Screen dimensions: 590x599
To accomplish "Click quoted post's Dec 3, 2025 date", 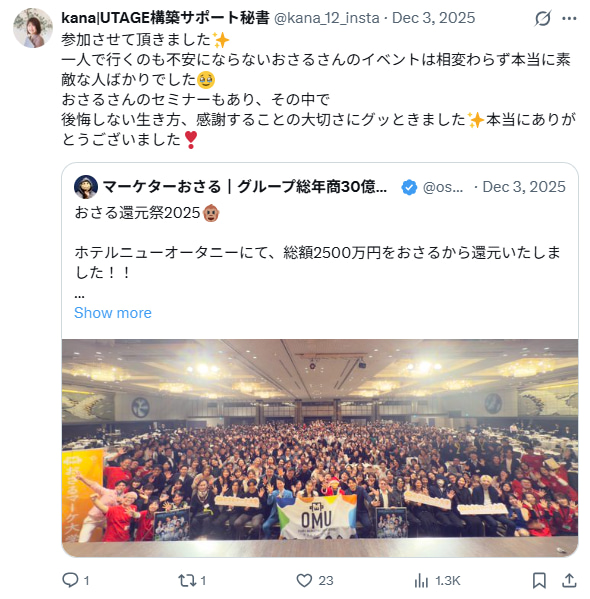I will (524, 187).
